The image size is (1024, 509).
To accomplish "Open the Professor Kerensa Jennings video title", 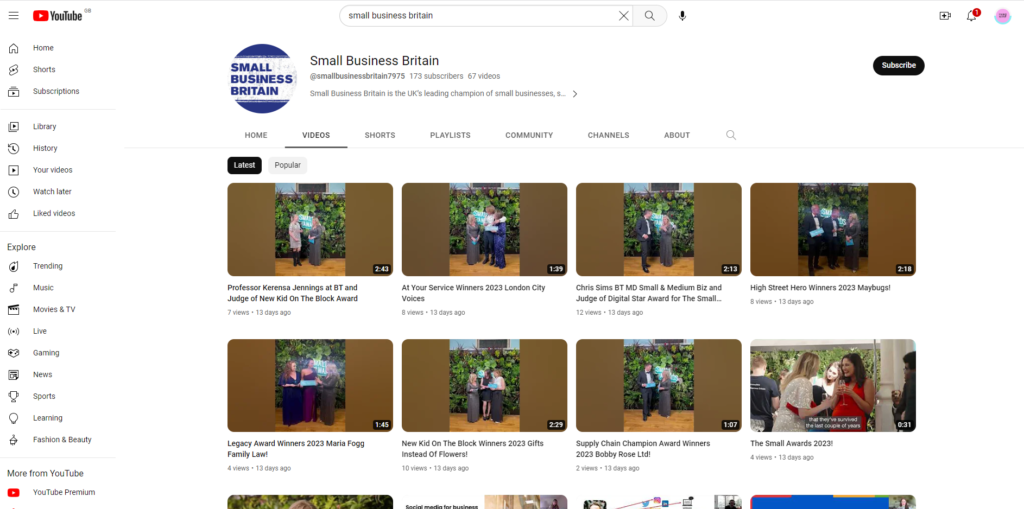I will [x=293, y=293].
